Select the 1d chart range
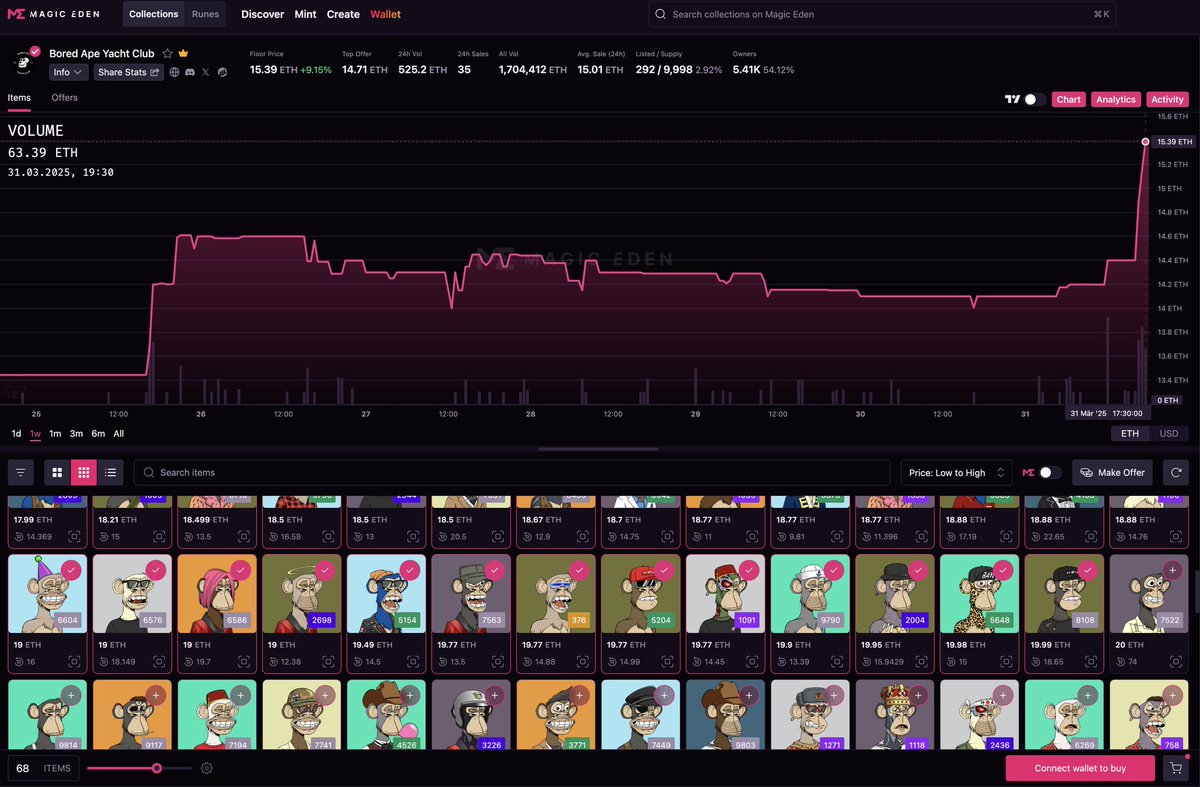Image resolution: width=1200 pixels, height=787 pixels. click(16, 433)
